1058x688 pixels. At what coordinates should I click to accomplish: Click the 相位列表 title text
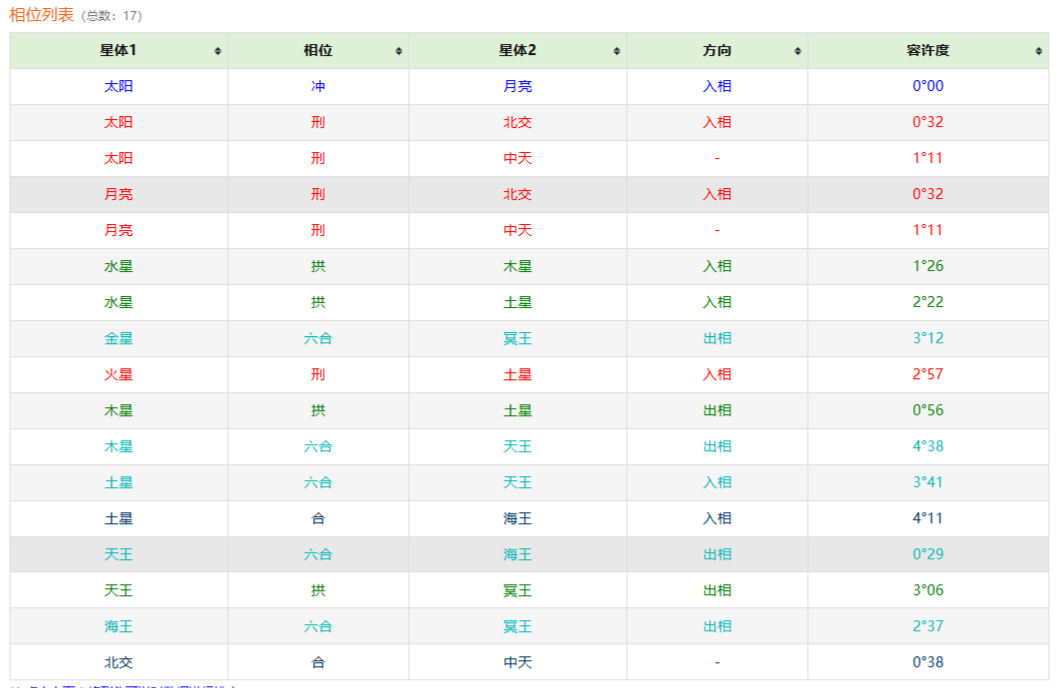coord(41,15)
